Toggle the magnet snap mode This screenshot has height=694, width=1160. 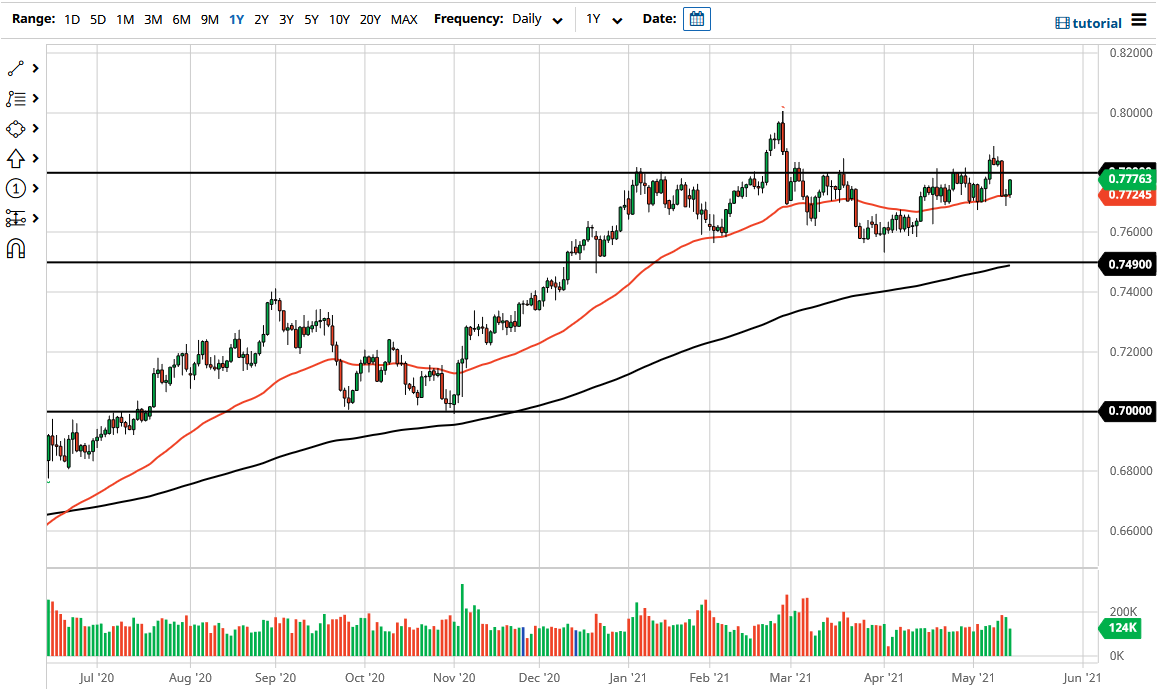tap(16, 249)
